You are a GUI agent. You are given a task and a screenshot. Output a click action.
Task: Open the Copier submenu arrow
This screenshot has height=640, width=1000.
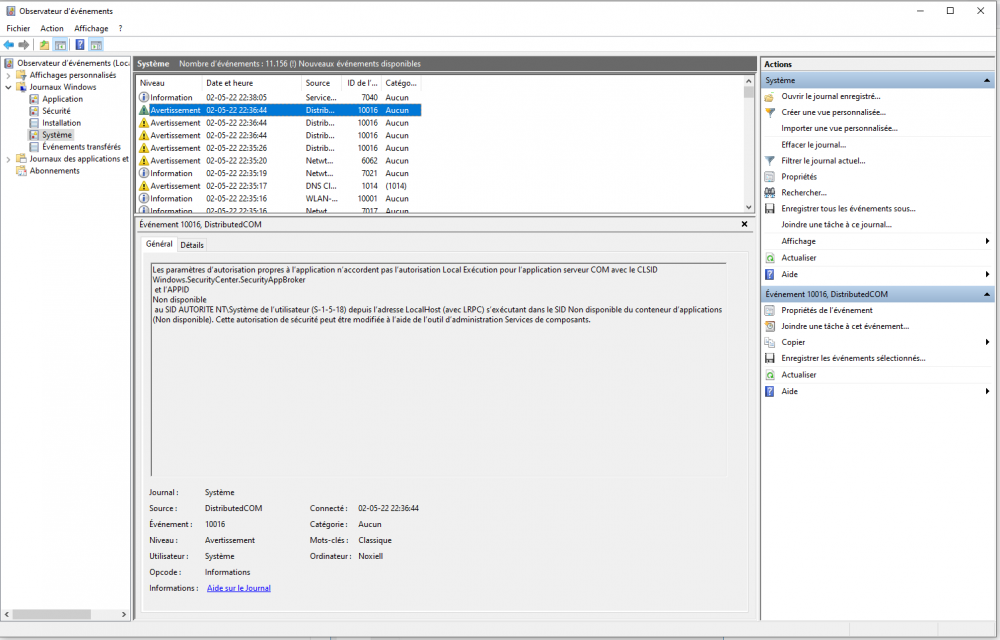(x=988, y=342)
